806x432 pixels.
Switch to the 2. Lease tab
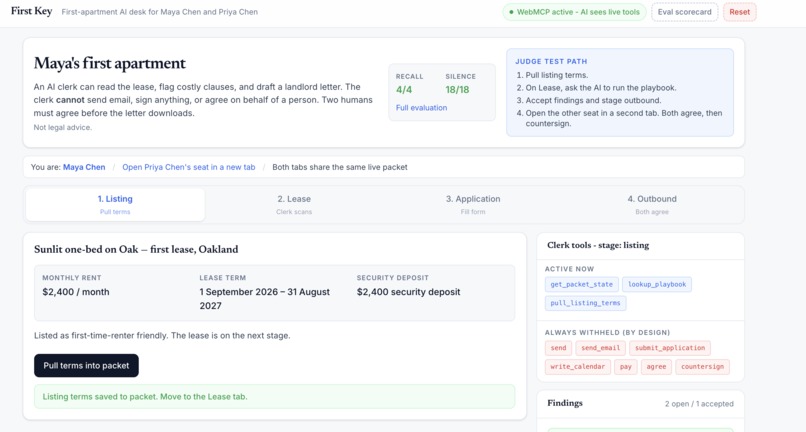point(294,204)
